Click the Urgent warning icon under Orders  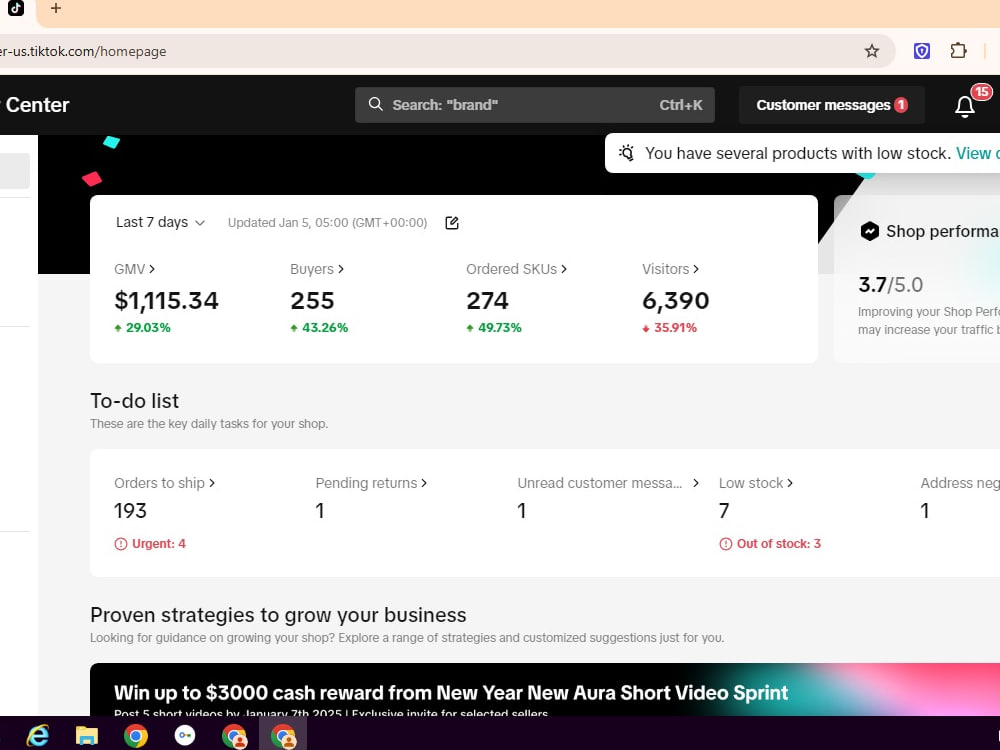tap(121, 544)
